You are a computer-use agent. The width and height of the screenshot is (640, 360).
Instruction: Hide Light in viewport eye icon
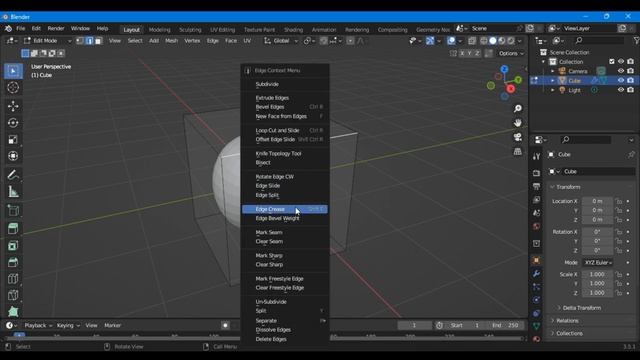621,90
